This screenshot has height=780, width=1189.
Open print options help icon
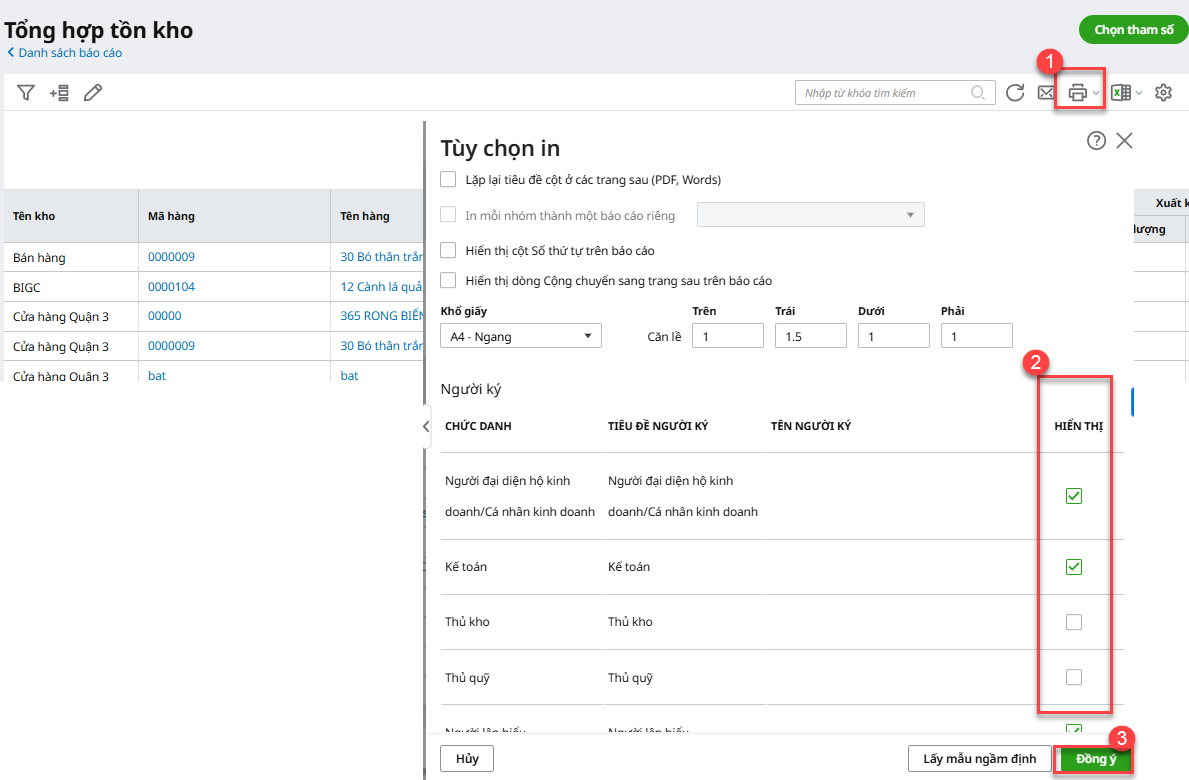pyautogui.click(x=1096, y=141)
